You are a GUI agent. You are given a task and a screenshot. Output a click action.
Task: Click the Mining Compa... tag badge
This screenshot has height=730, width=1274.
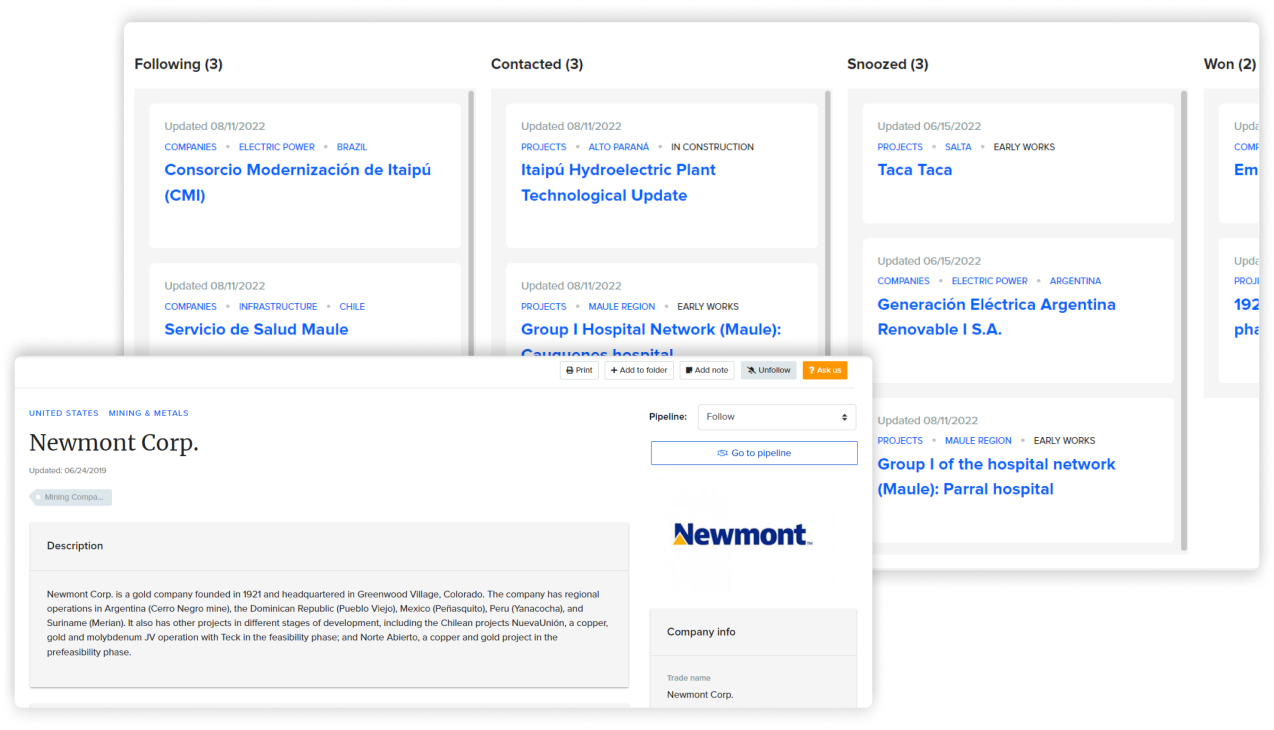[x=70, y=497]
